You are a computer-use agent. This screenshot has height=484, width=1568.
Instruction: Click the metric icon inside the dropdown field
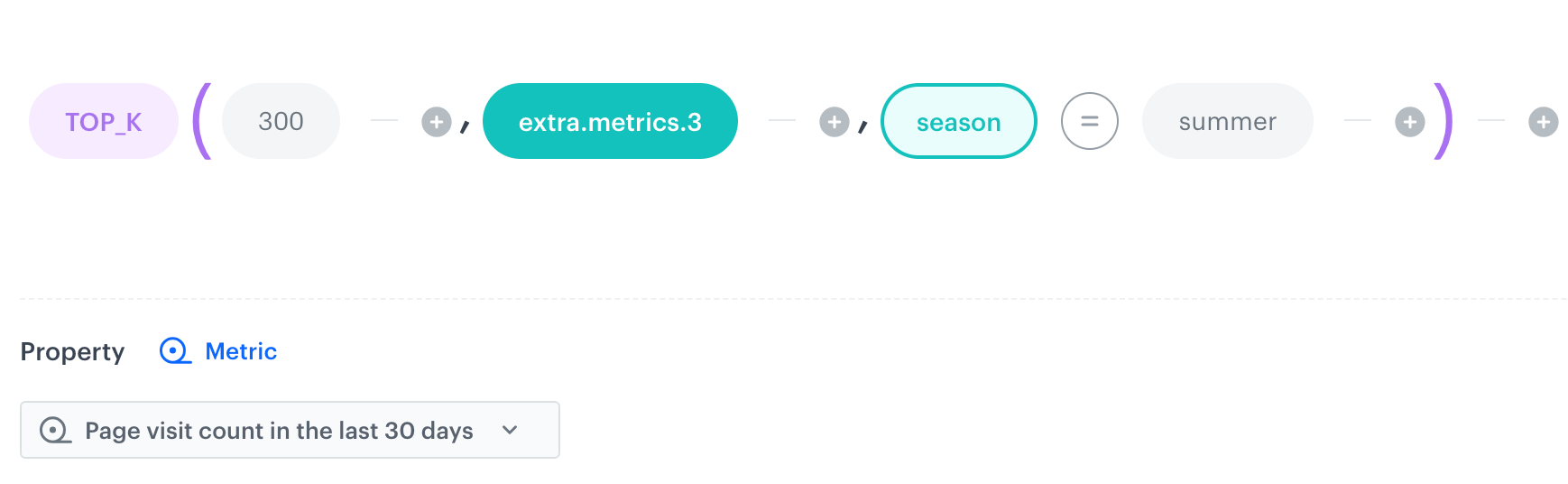[55, 431]
